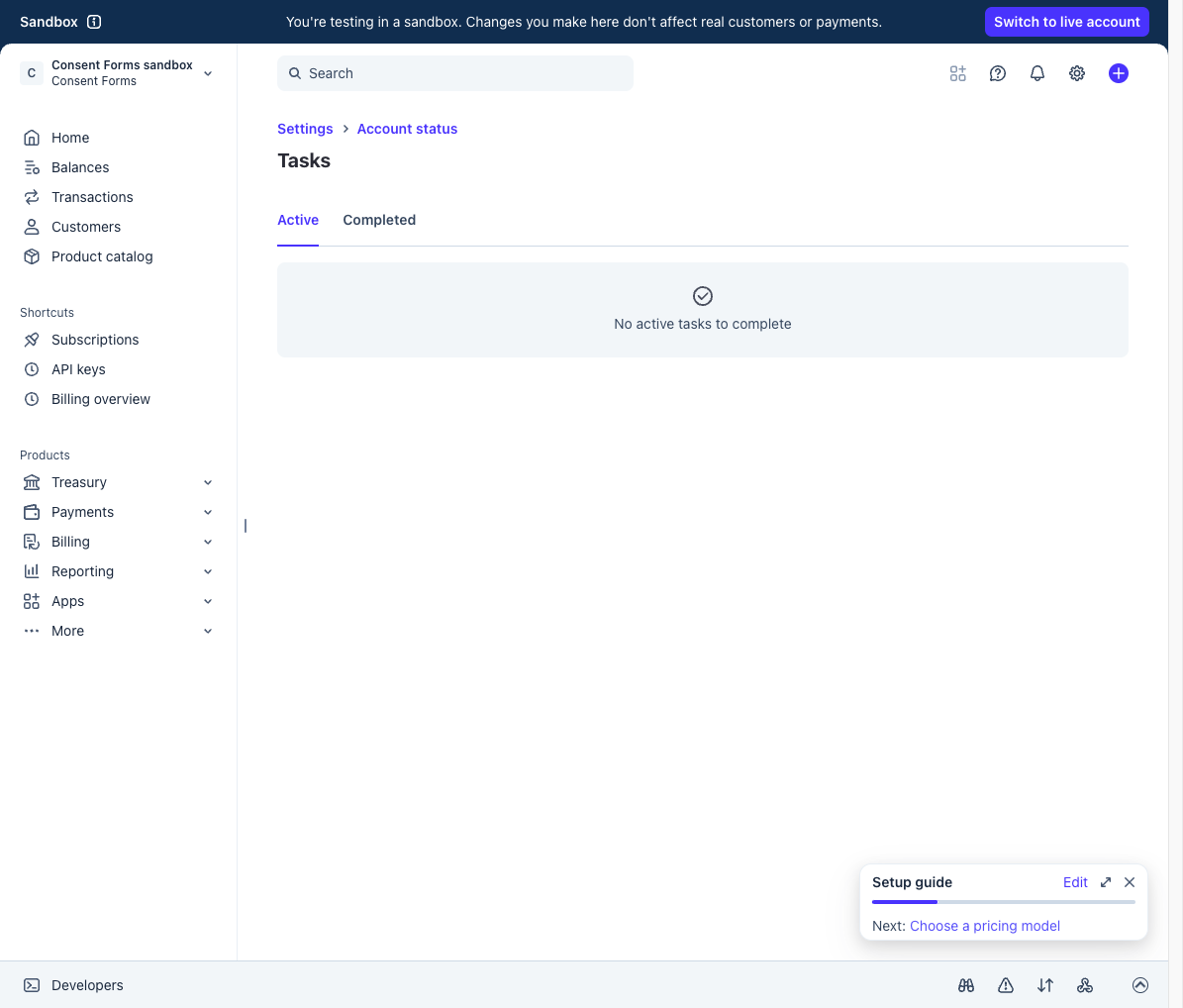Open Subscriptions shortcut
This screenshot has width=1183, height=1008.
[95, 340]
